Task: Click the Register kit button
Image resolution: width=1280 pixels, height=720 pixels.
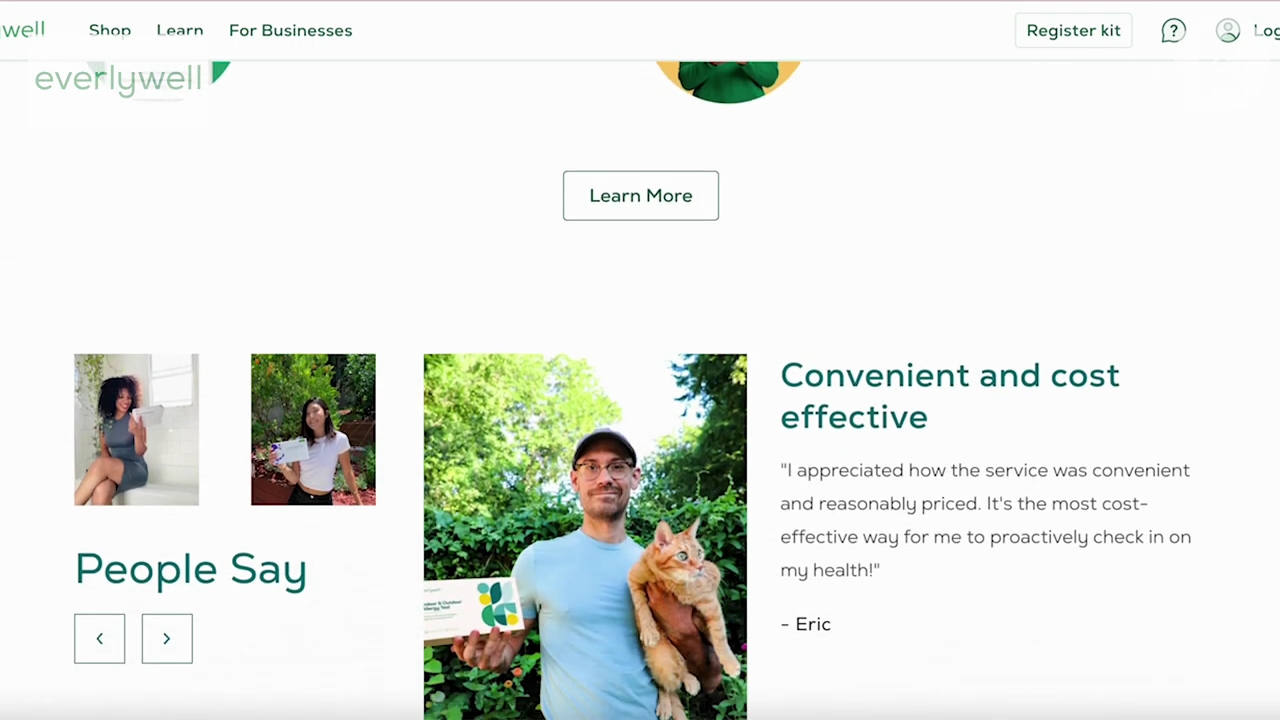Action: 1073,30
